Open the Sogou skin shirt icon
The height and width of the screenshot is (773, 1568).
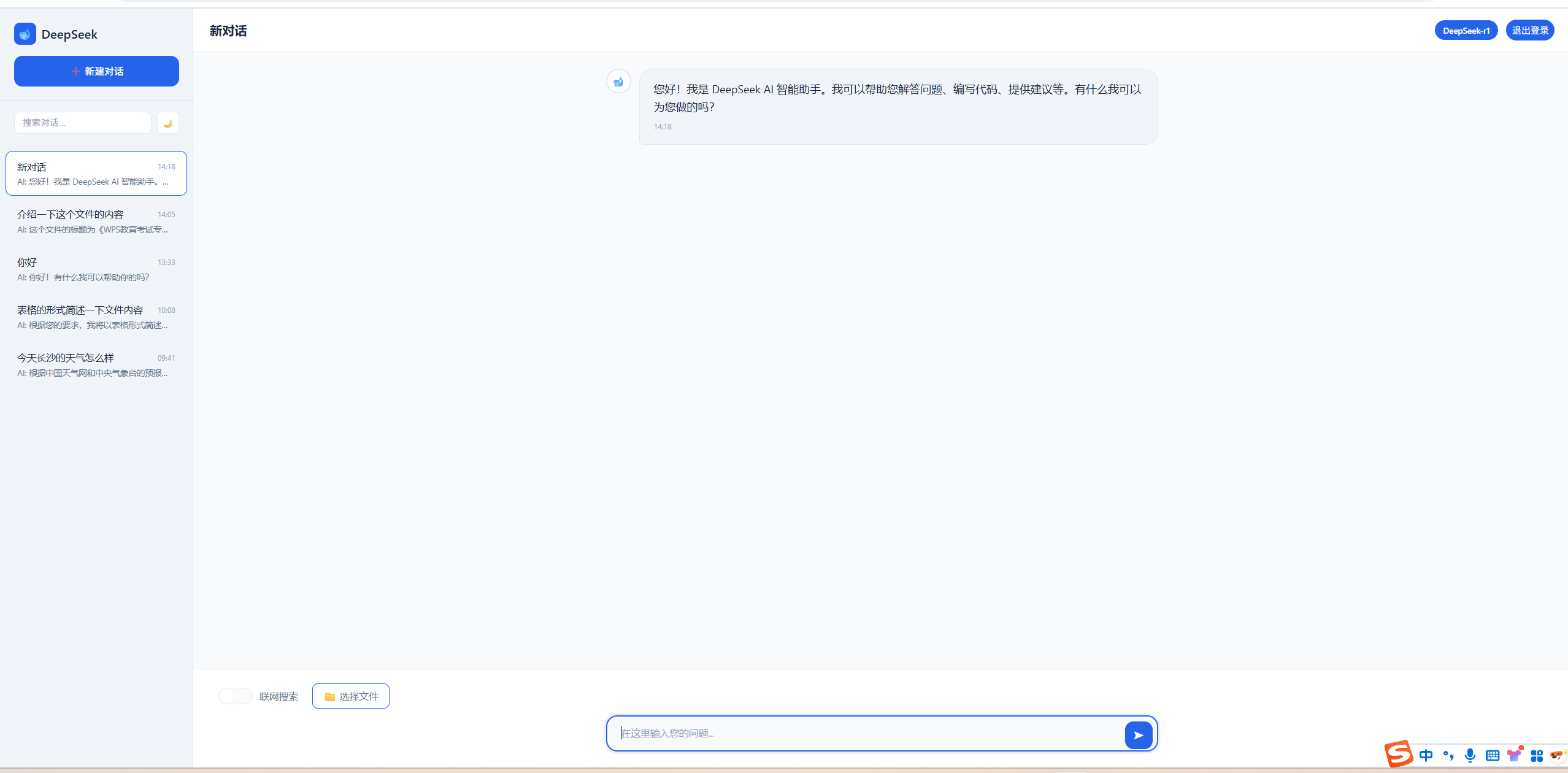coord(1515,755)
